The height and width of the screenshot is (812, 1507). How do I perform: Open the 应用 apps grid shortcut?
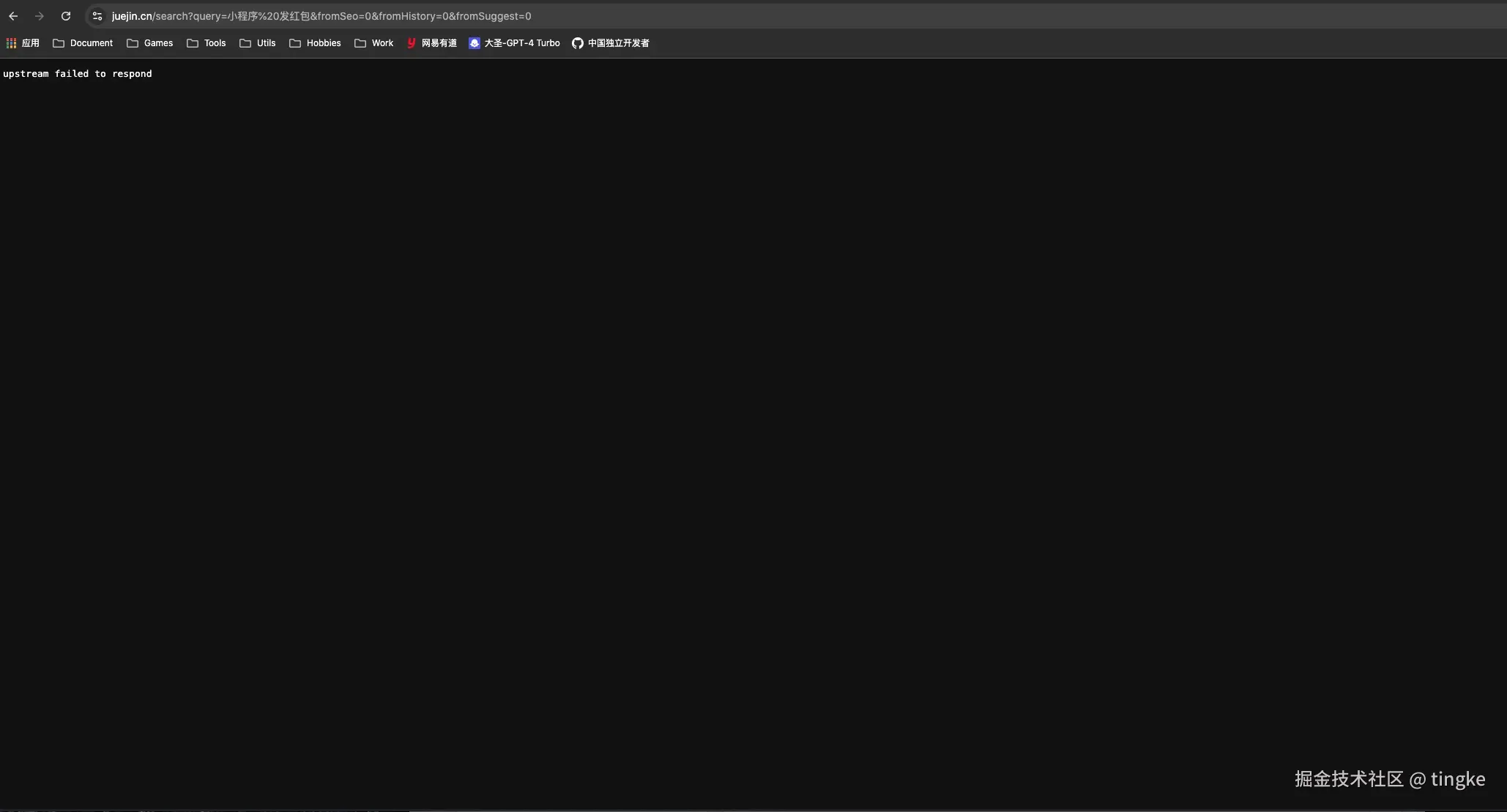click(23, 43)
